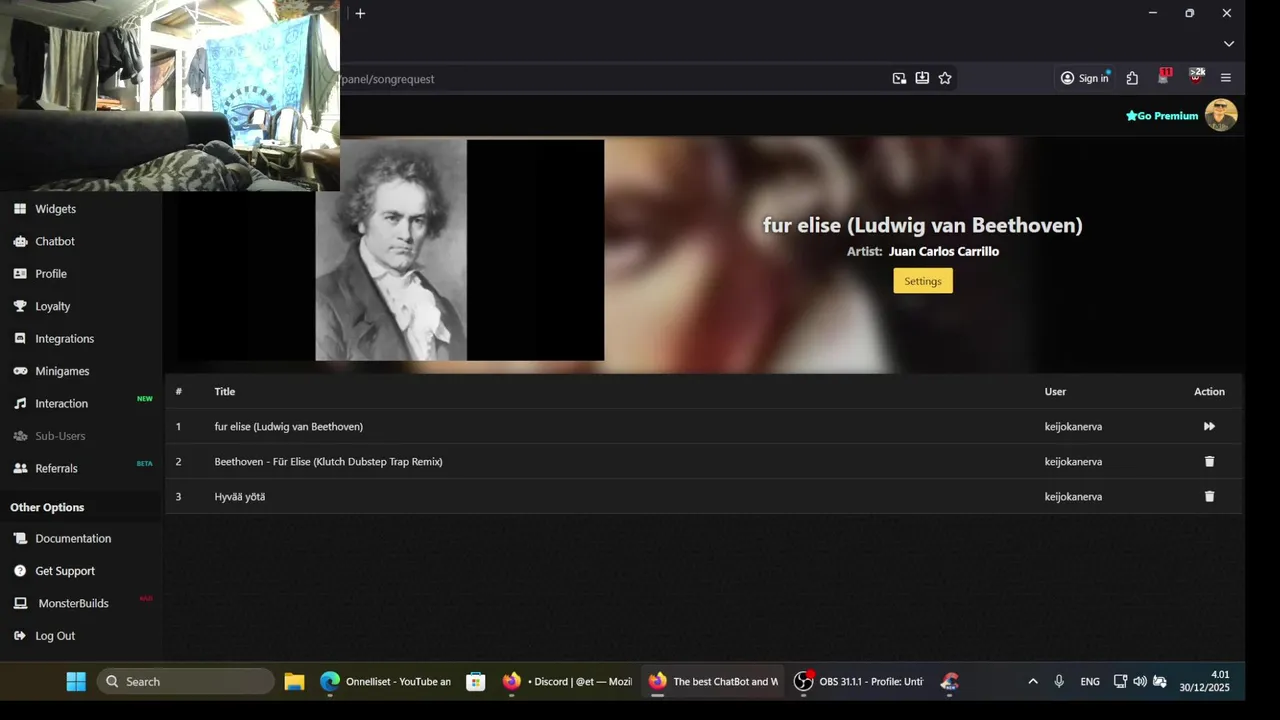Delete the Hyvää yötä song request

click(1209, 496)
